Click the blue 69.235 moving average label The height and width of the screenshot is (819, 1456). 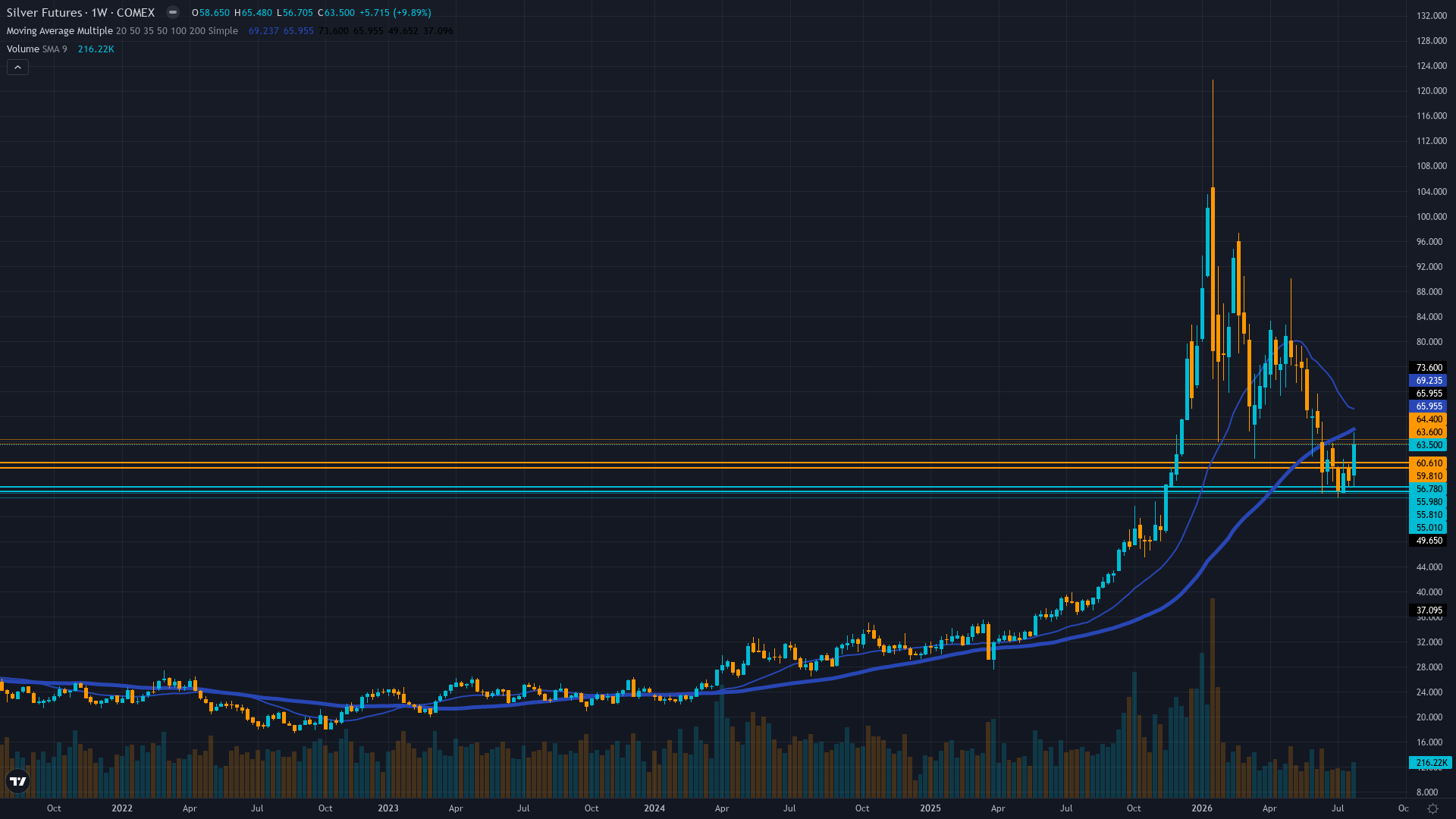tap(1429, 381)
